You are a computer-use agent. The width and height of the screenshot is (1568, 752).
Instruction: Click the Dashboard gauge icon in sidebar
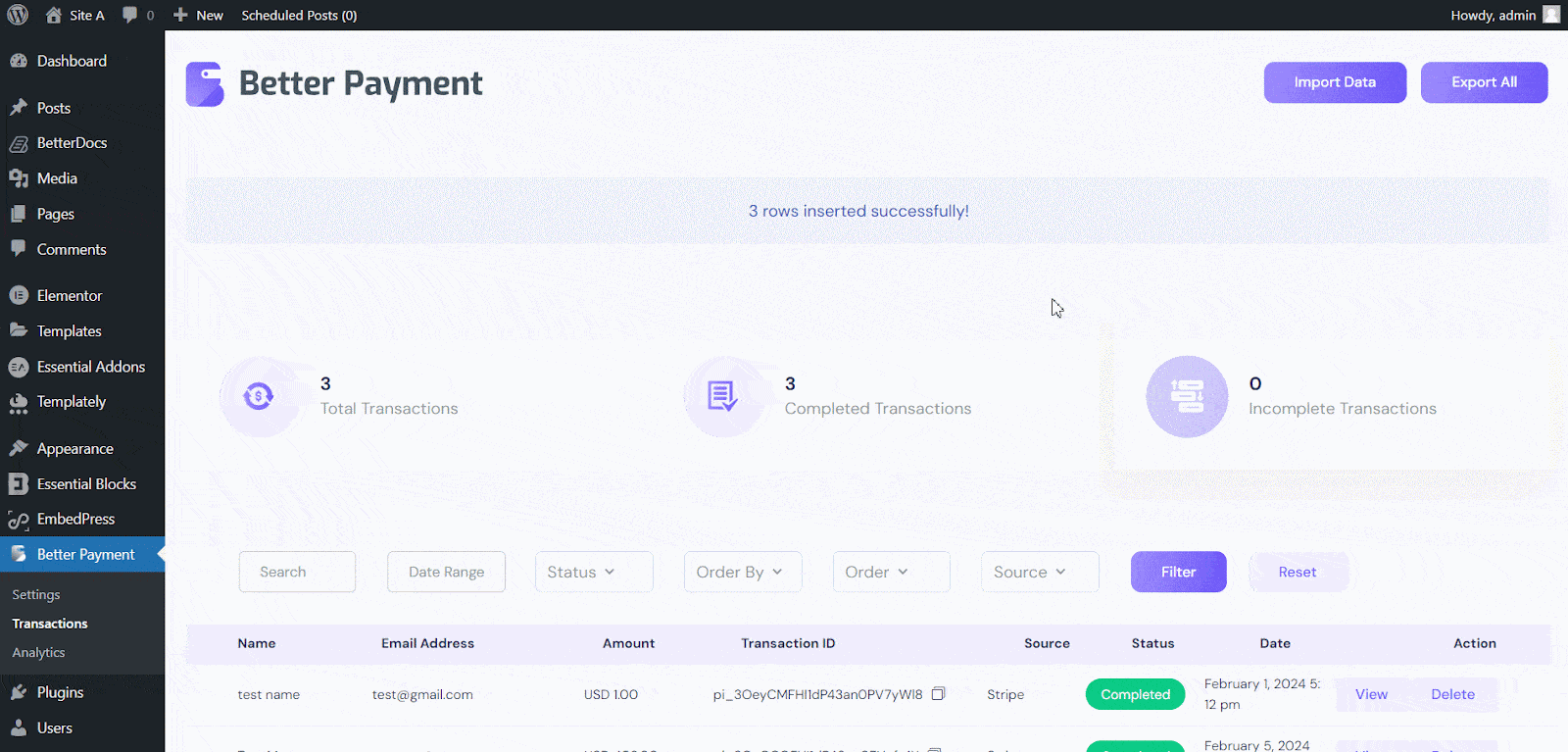point(19,61)
